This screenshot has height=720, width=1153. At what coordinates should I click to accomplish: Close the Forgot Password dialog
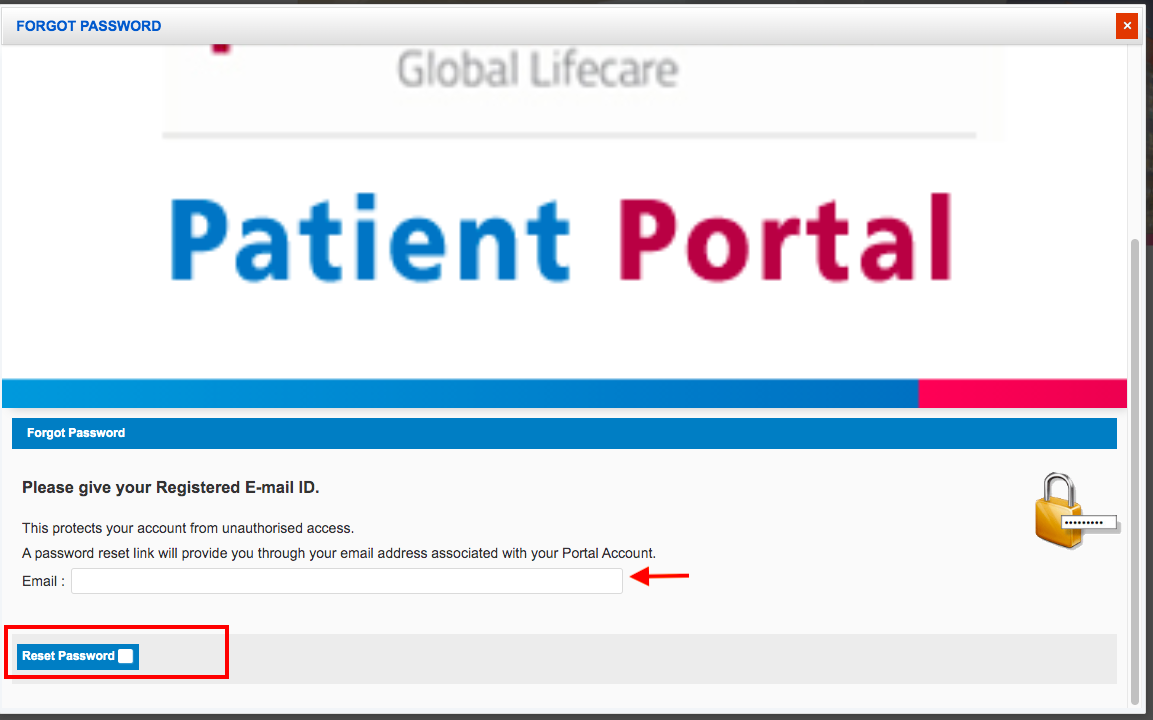(1127, 26)
